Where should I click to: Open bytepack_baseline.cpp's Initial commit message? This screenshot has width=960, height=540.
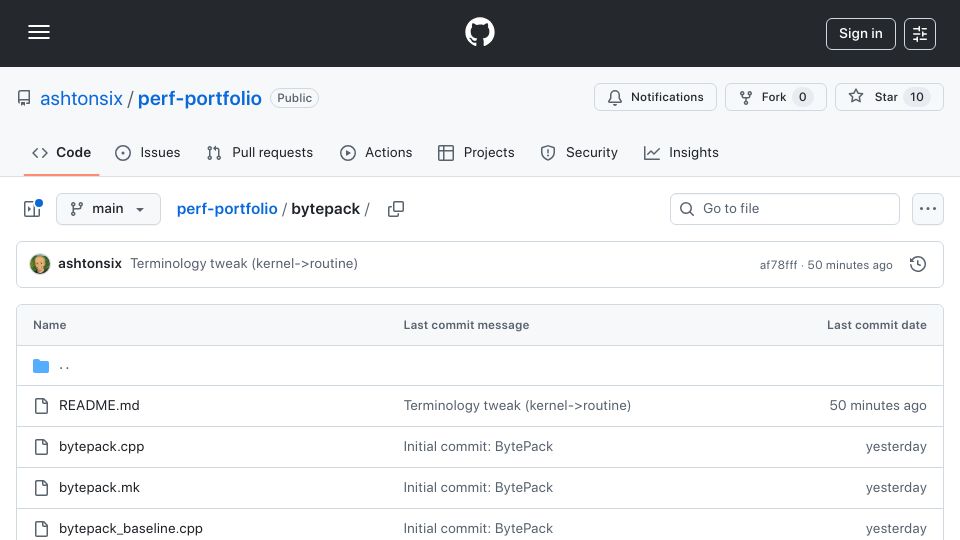tap(478, 528)
